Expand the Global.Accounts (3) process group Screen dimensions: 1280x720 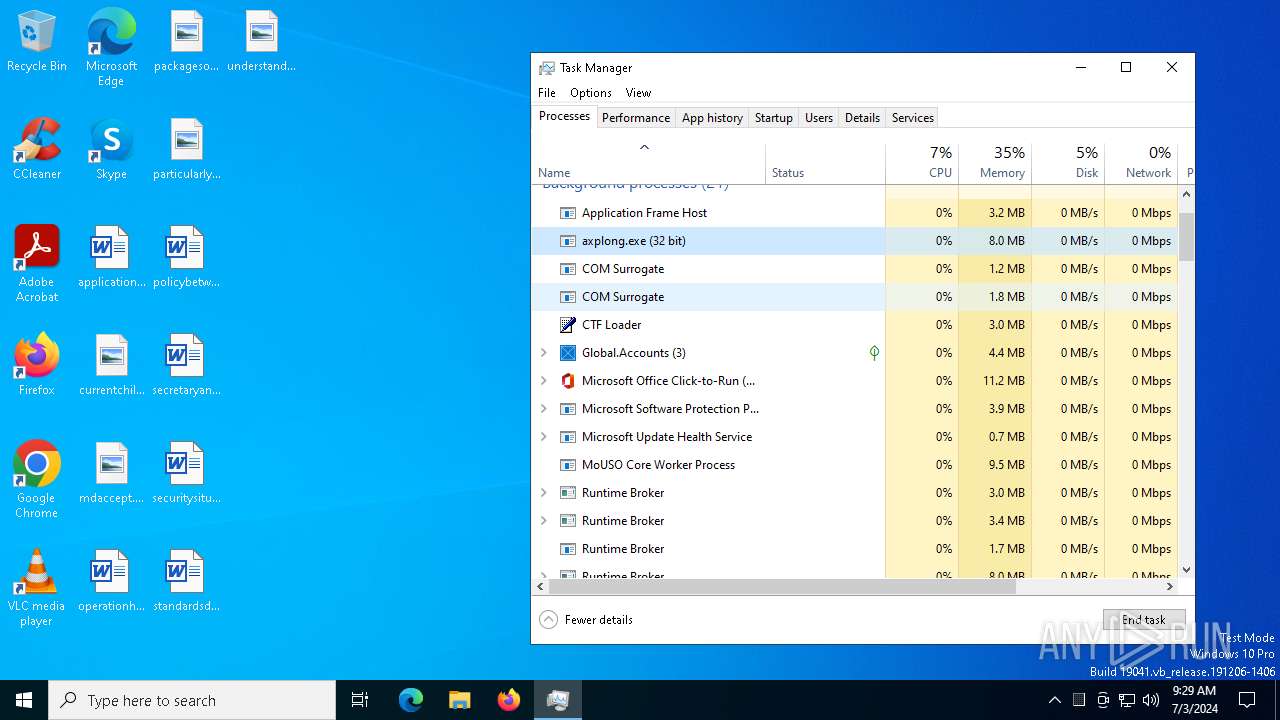[x=544, y=353]
